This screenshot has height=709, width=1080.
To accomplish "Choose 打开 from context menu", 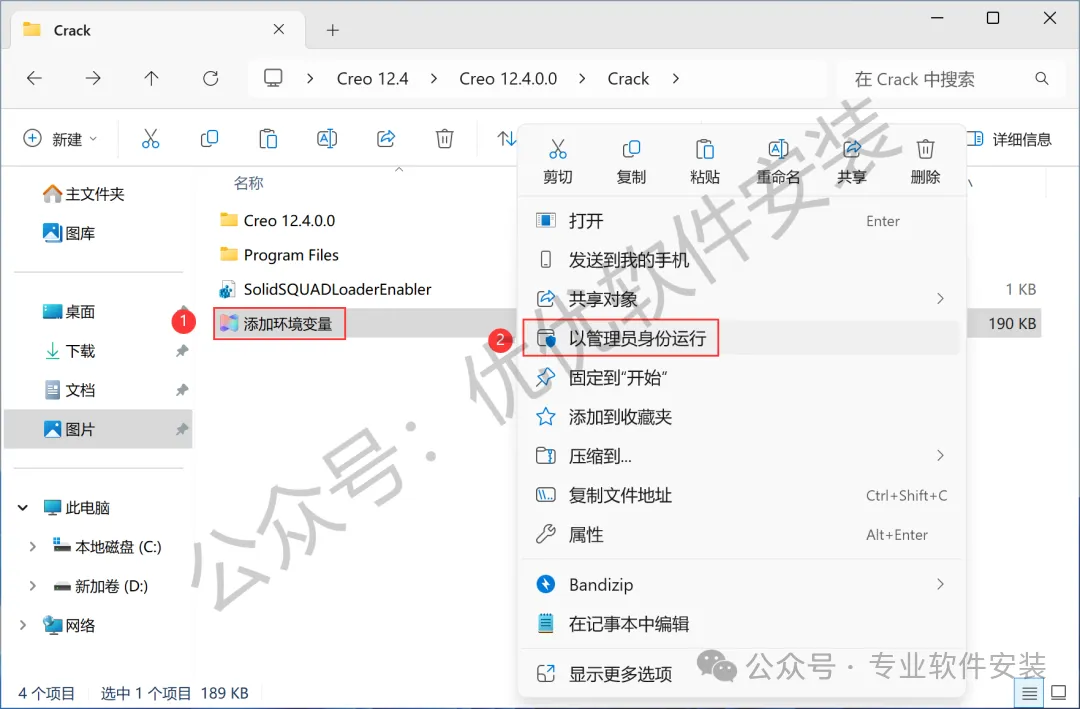I will tap(740, 221).
